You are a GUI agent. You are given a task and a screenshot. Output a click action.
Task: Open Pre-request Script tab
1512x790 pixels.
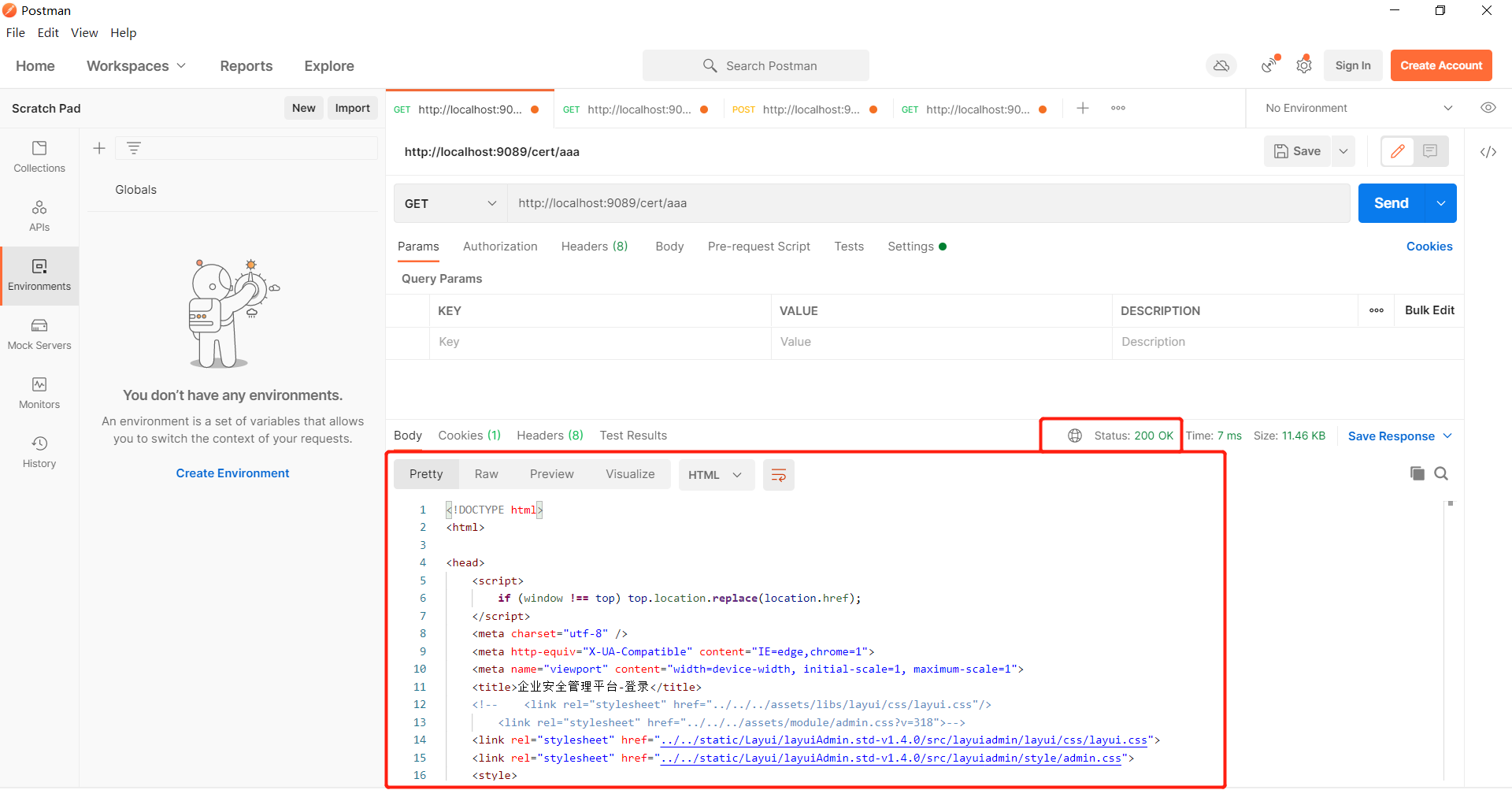click(759, 247)
